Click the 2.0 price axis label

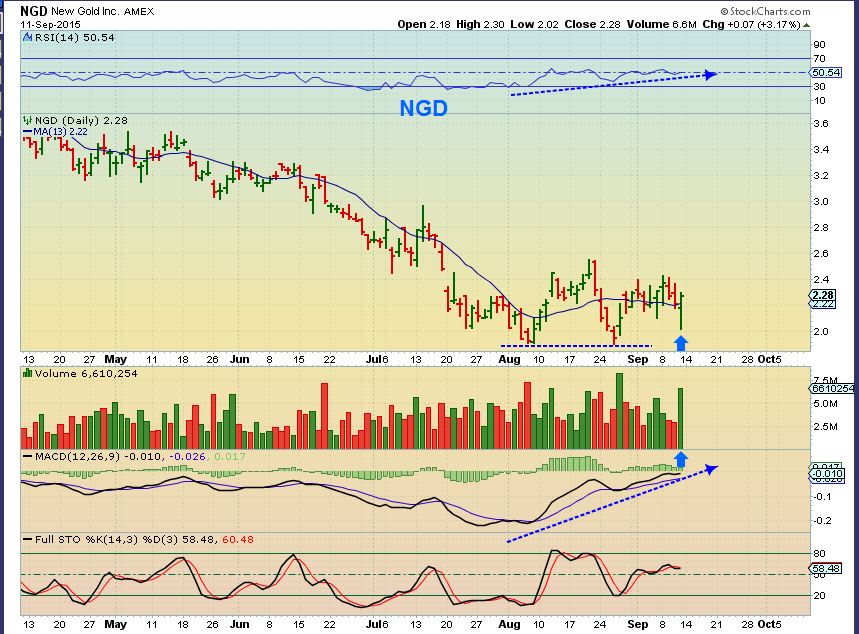tap(821, 332)
